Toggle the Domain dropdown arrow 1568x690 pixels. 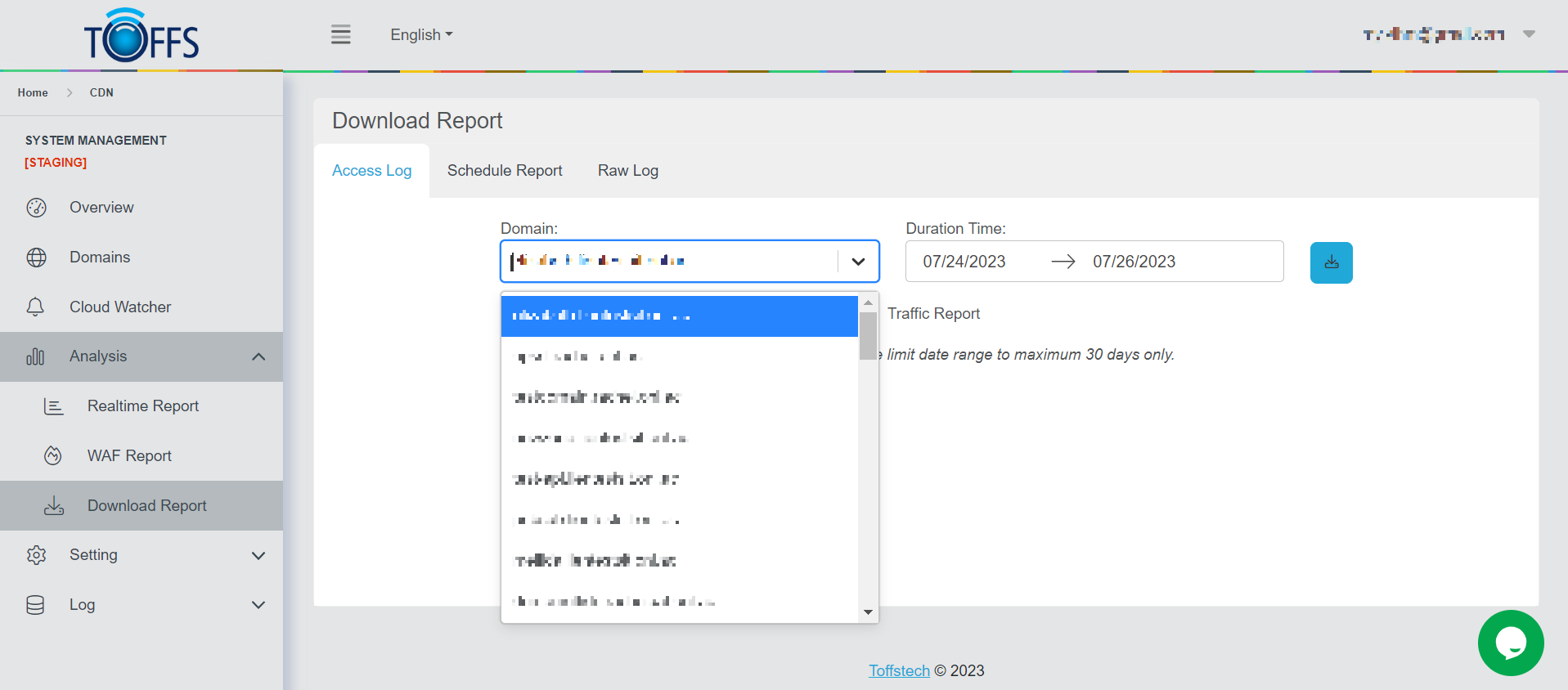(x=858, y=262)
